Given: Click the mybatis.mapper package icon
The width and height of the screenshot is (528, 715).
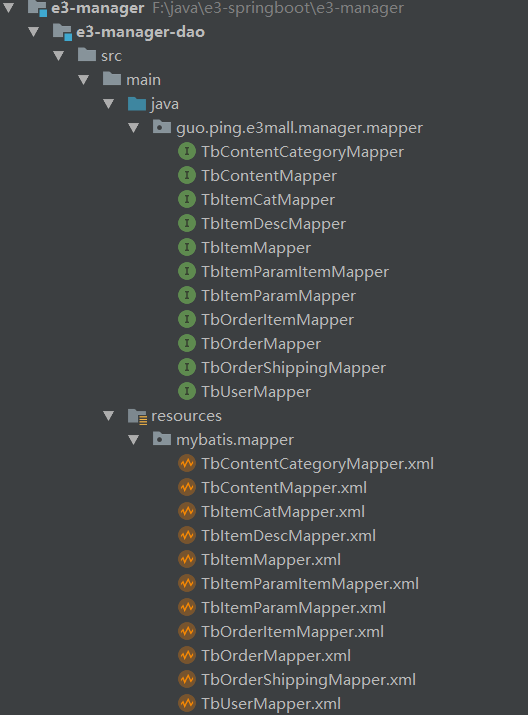Looking at the screenshot, I should [x=162, y=439].
